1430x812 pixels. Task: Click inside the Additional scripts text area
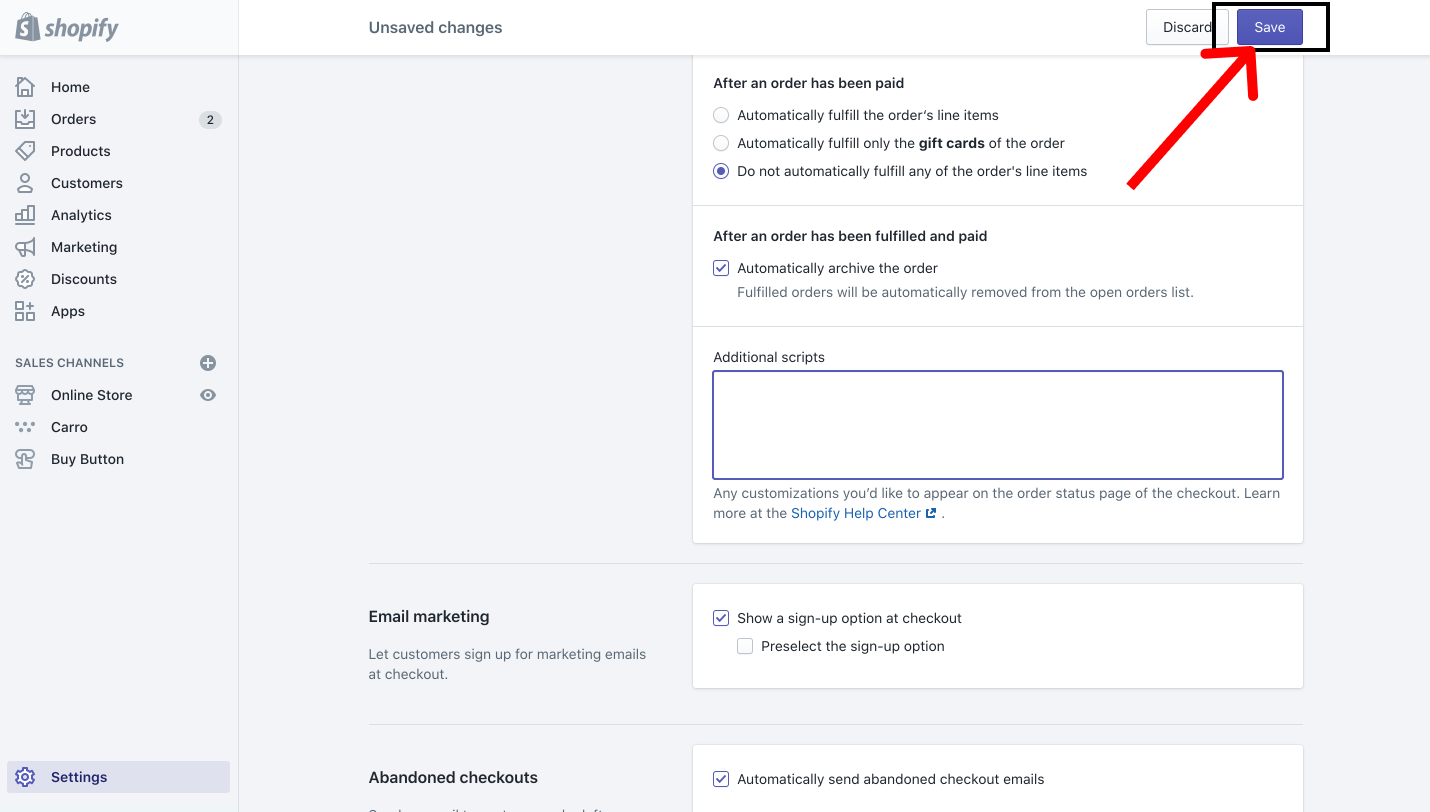pyautogui.click(x=997, y=425)
